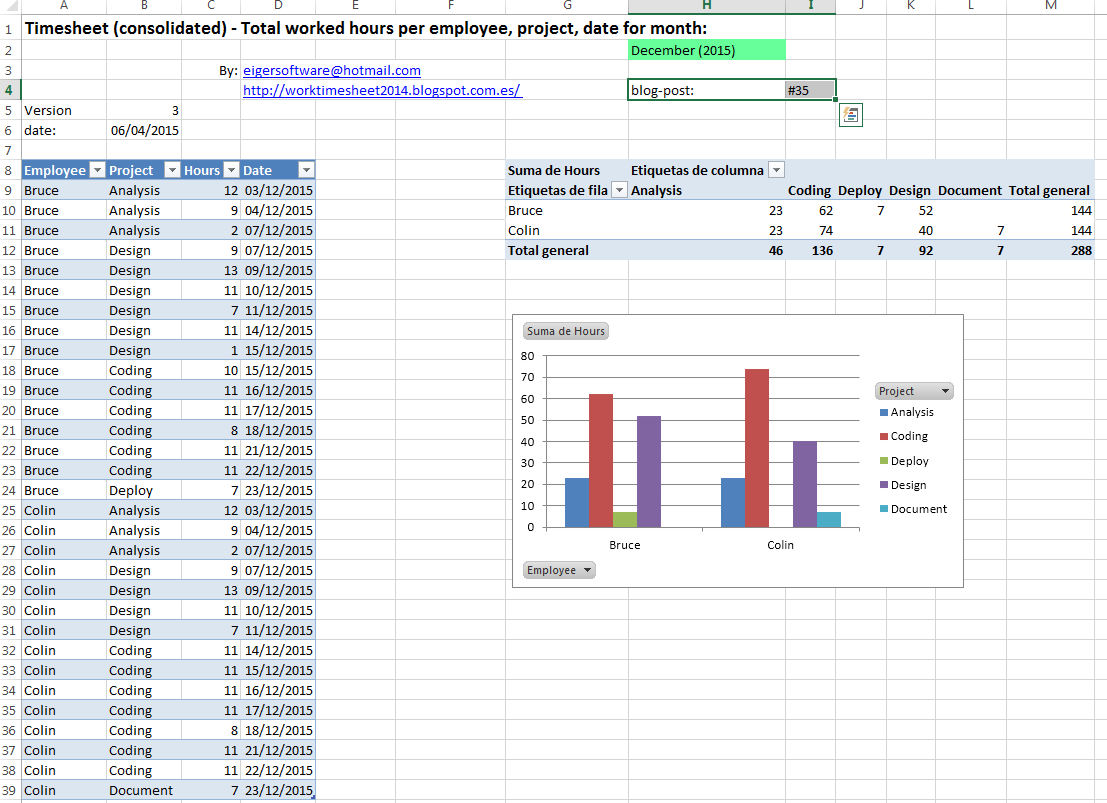Expand the Employee field dropdown on the chart
Viewport: 1107px width, 803px height.
tap(586, 569)
